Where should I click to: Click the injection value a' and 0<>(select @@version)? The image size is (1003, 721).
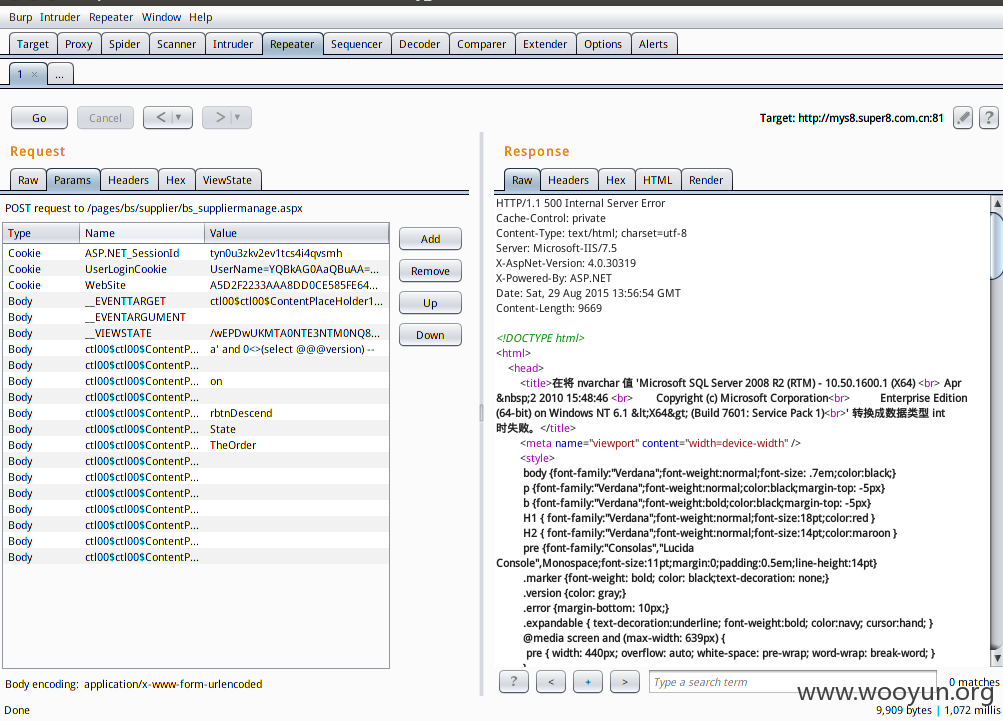(x=292, y=349)
